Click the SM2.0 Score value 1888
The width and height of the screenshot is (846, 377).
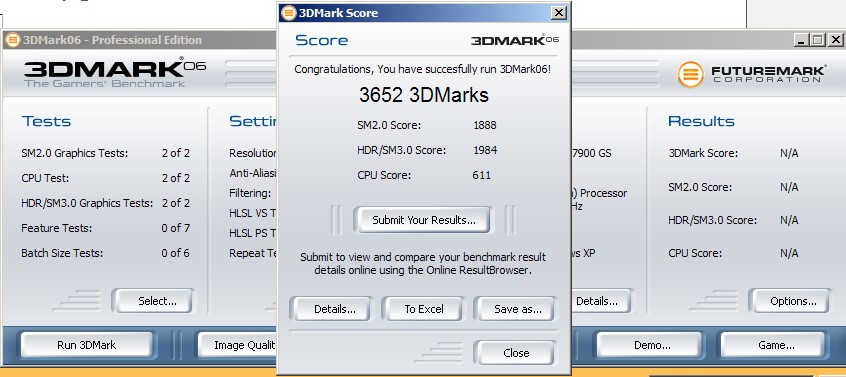(x=485, y=125)
